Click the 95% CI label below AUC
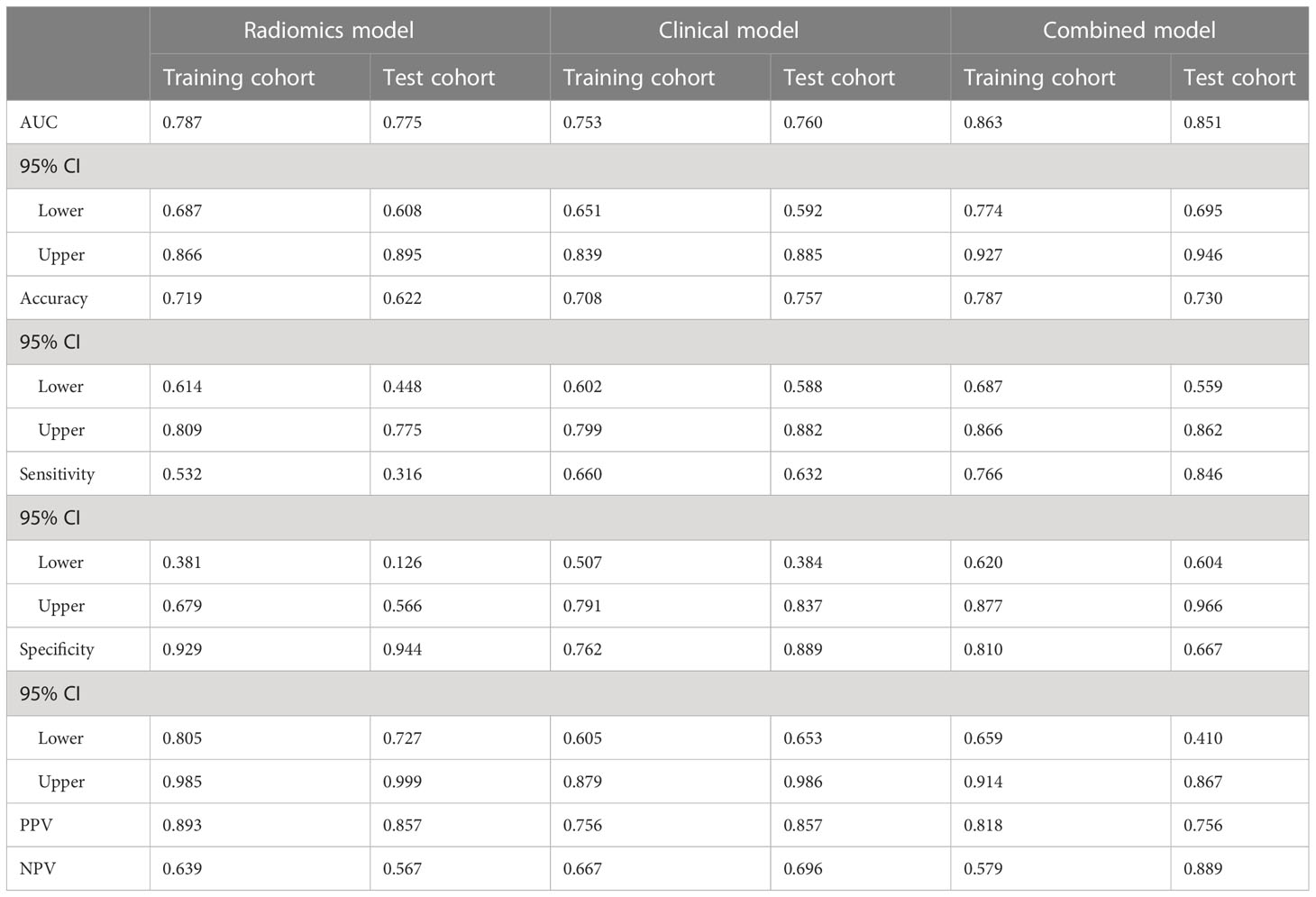 [50, 167]
